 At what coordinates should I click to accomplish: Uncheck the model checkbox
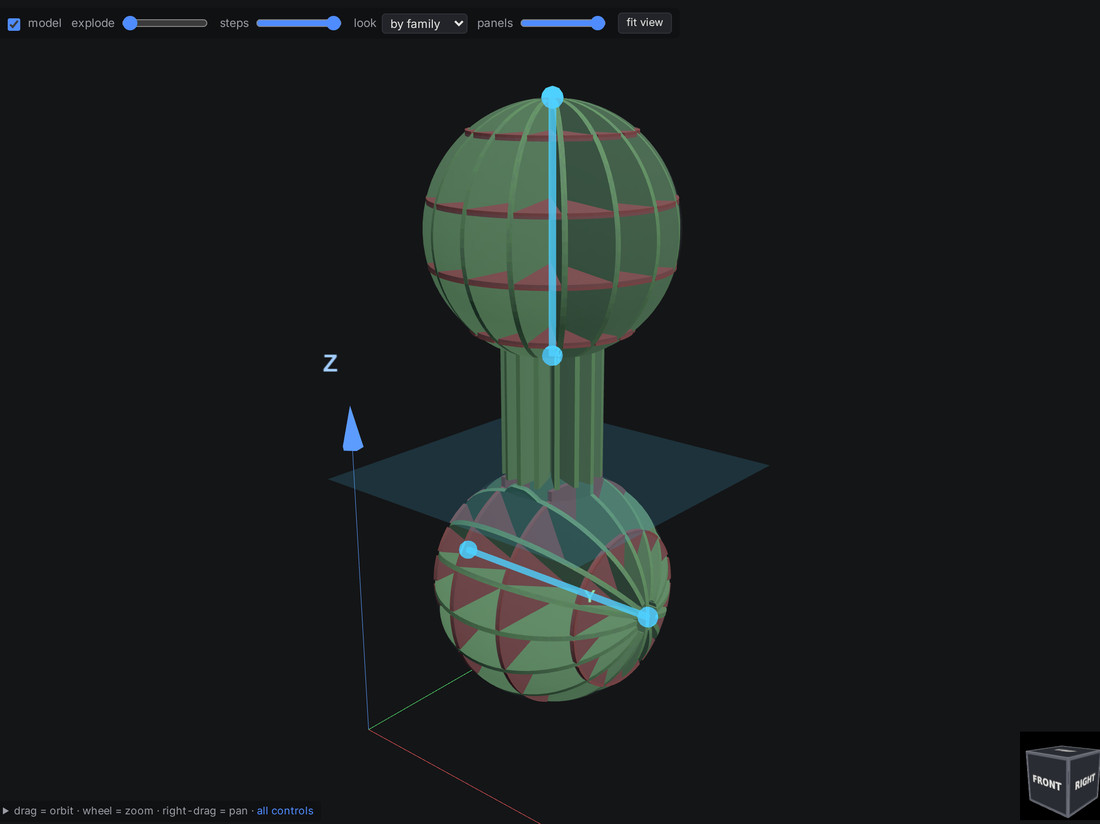pyautogui.click(x=14, y=24)
